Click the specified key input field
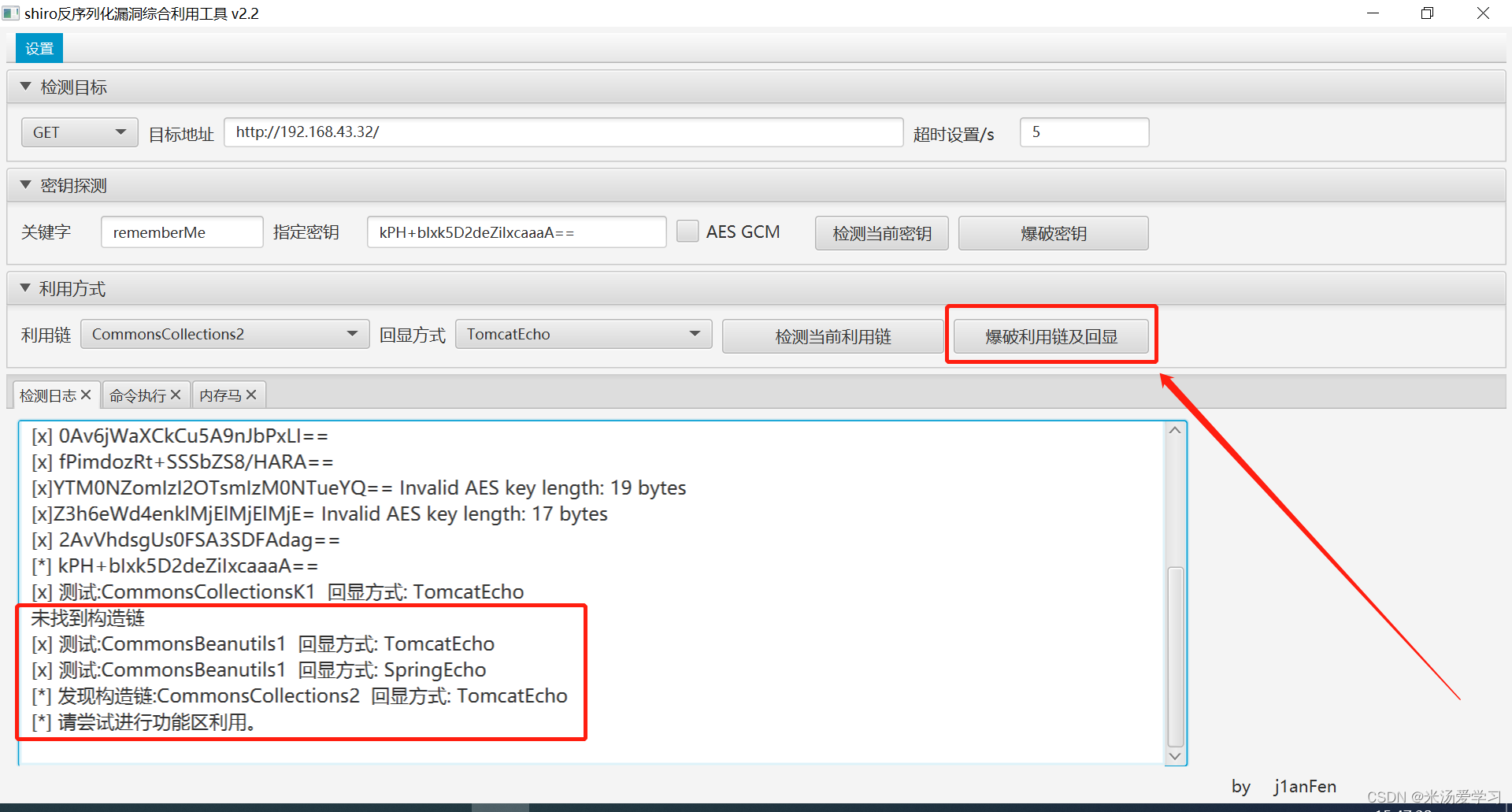 point(517,232)
